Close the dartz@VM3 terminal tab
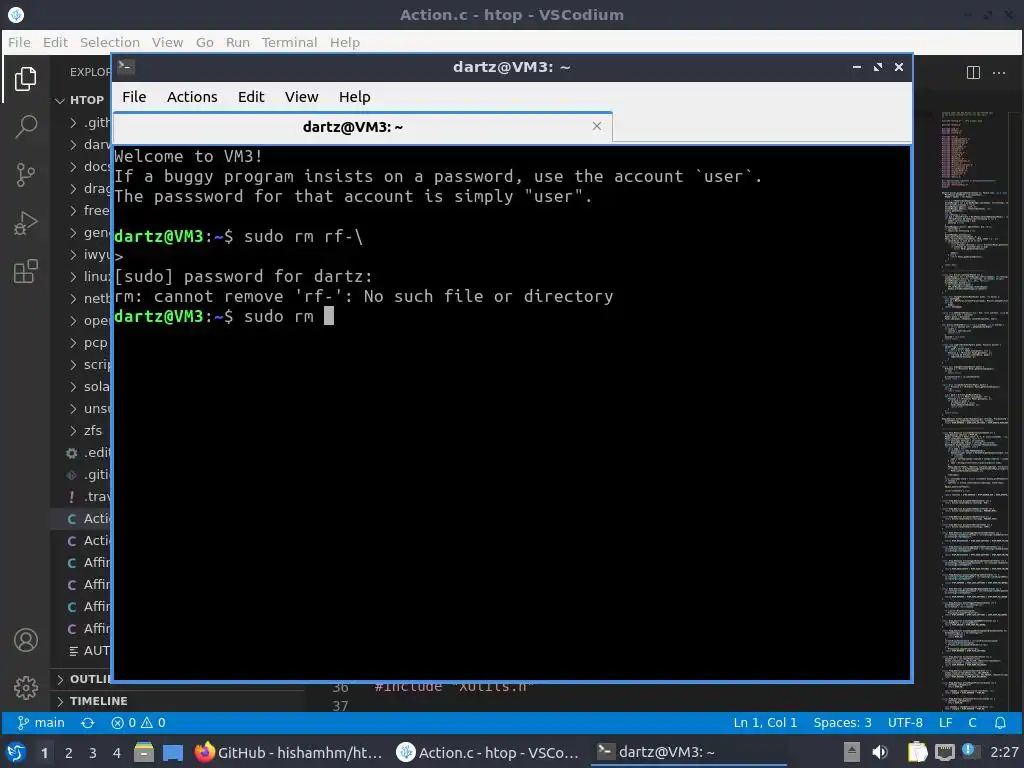The height and width of the screenshot is (768, 1024). click(597, 126)
